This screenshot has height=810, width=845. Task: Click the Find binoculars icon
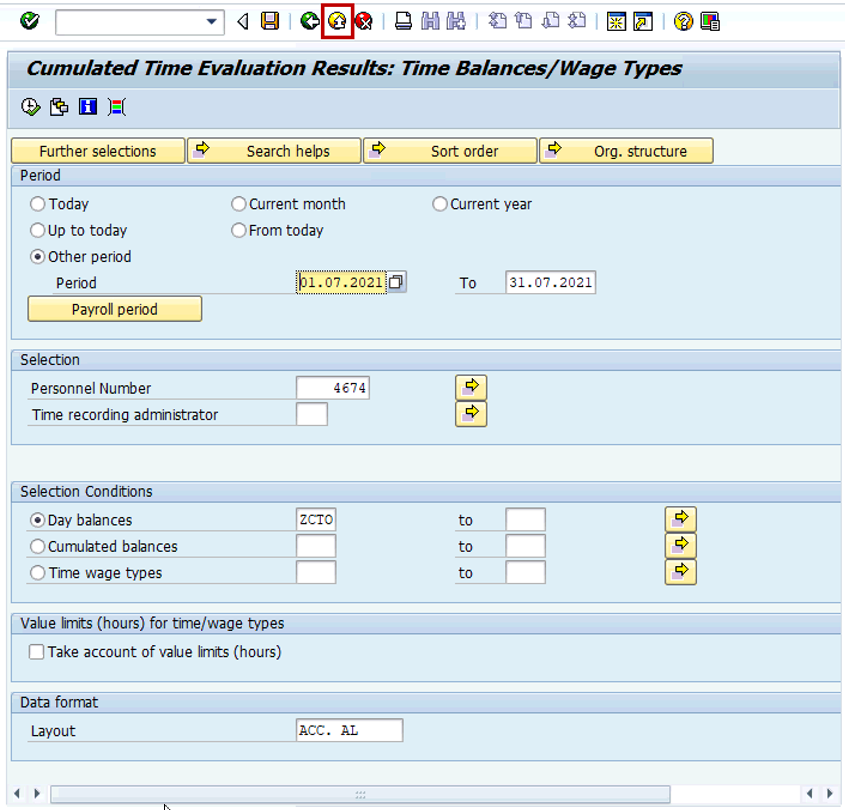pyautogui.click(x=430, y=22)
